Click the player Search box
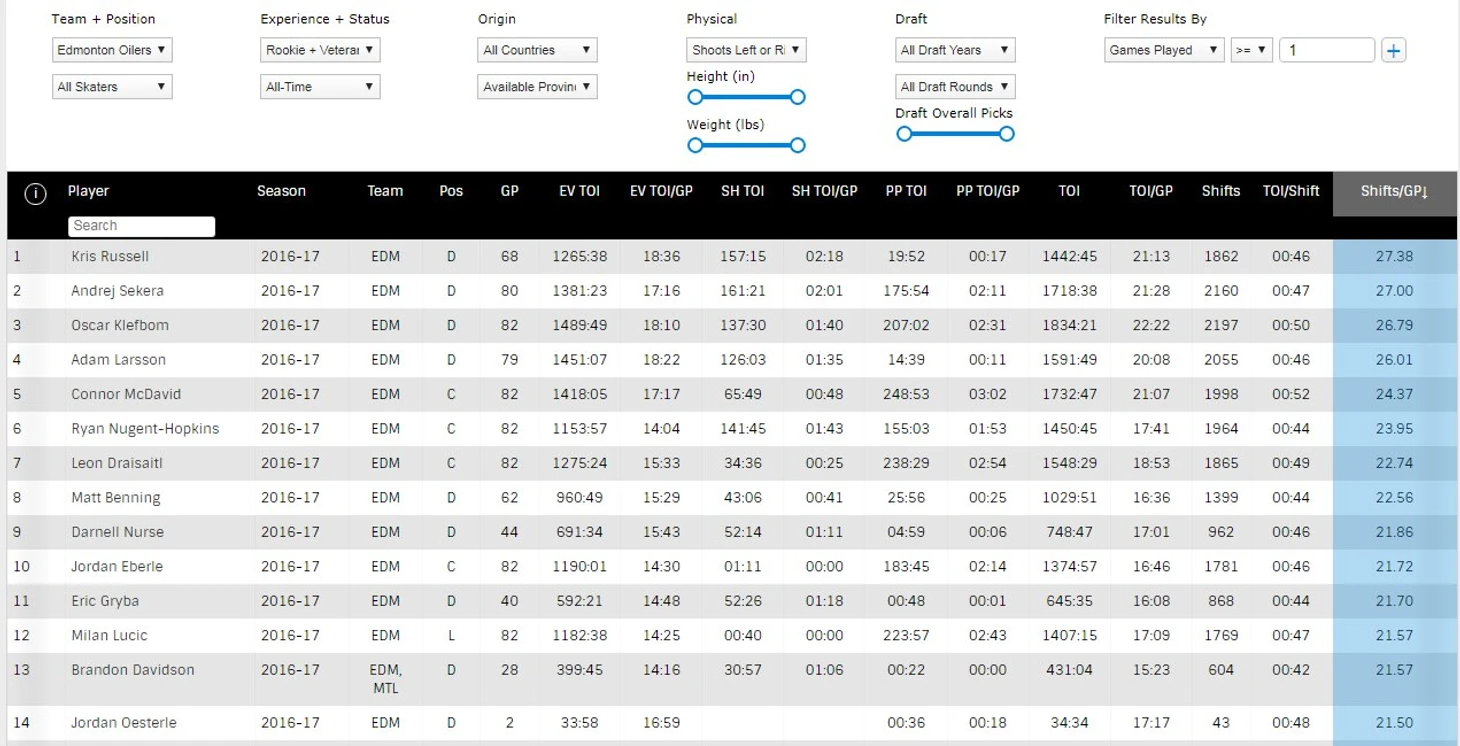This screenshot has width=1460, height=746. click(141, 226)
